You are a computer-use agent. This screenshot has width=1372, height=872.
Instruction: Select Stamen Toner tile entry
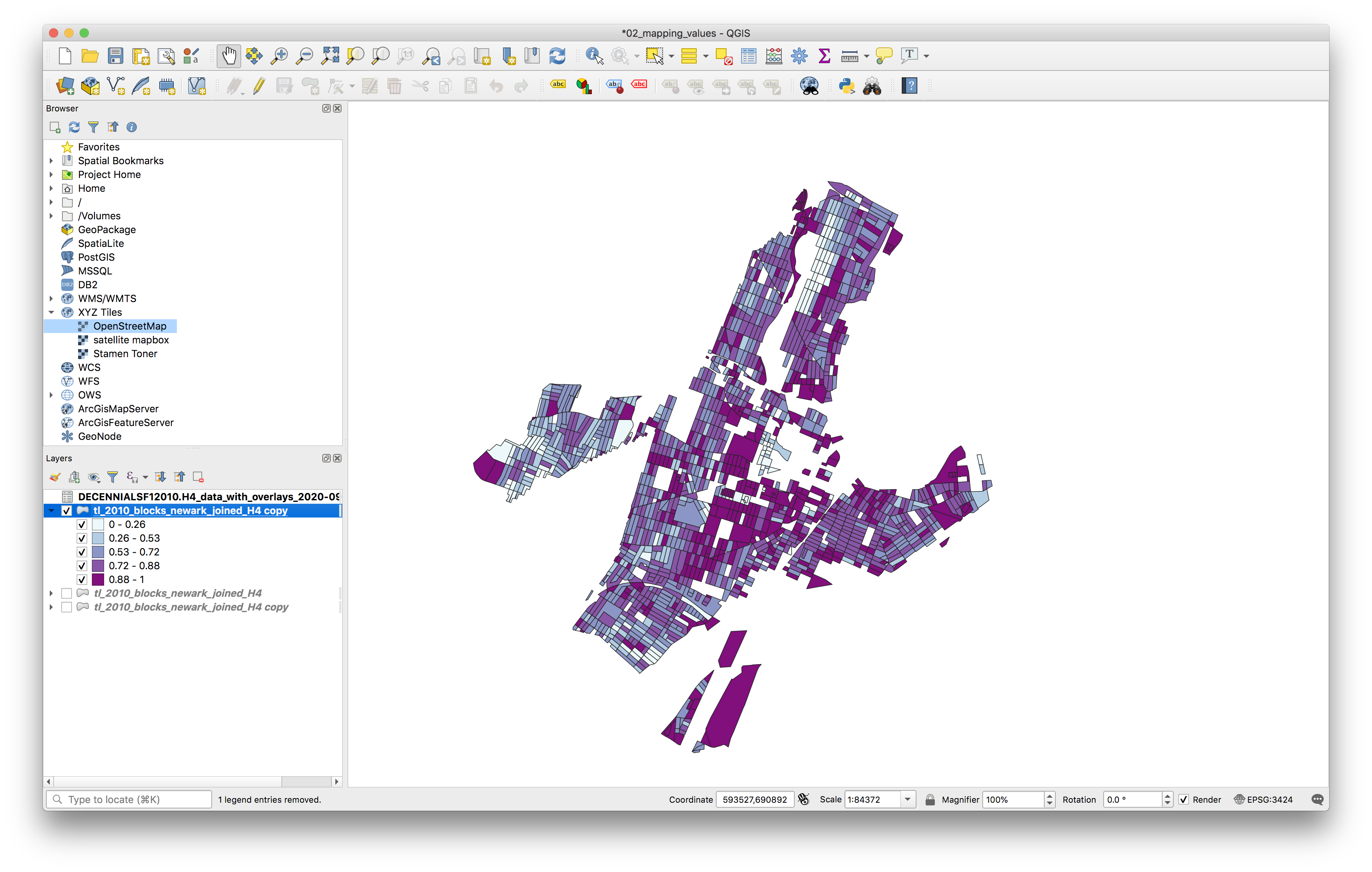tap(125, 354)
